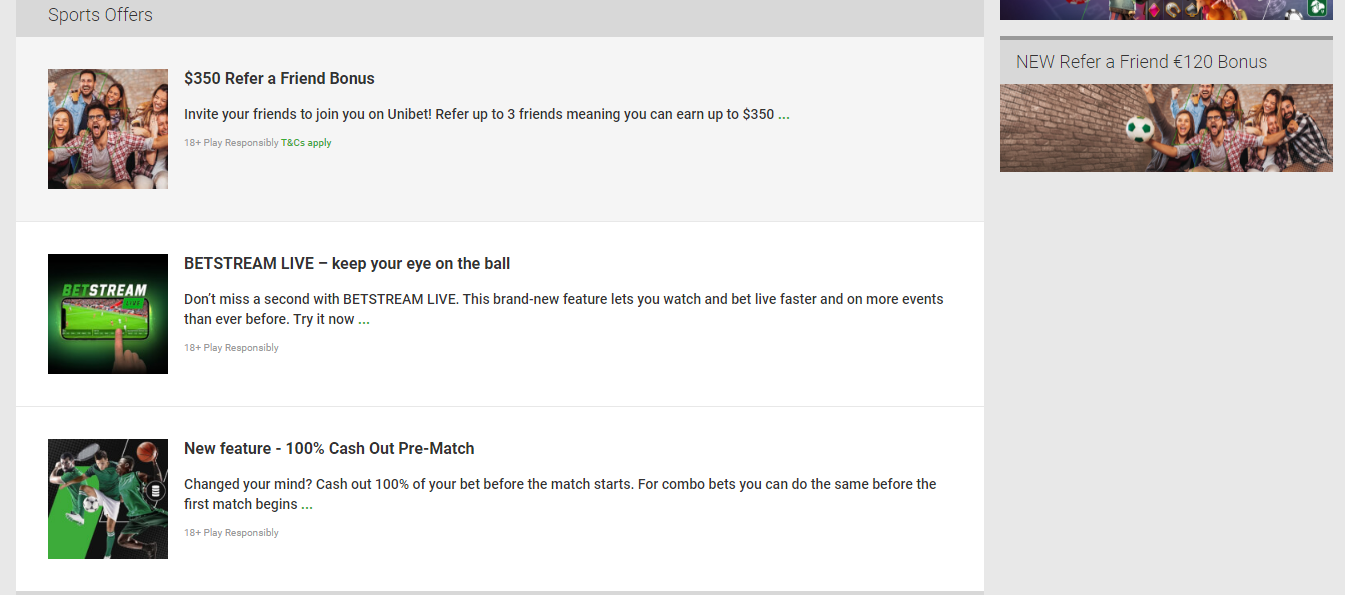Open the Cash Out Pre-Match thumbnail
1345x595 pixels.
point(108,499)
